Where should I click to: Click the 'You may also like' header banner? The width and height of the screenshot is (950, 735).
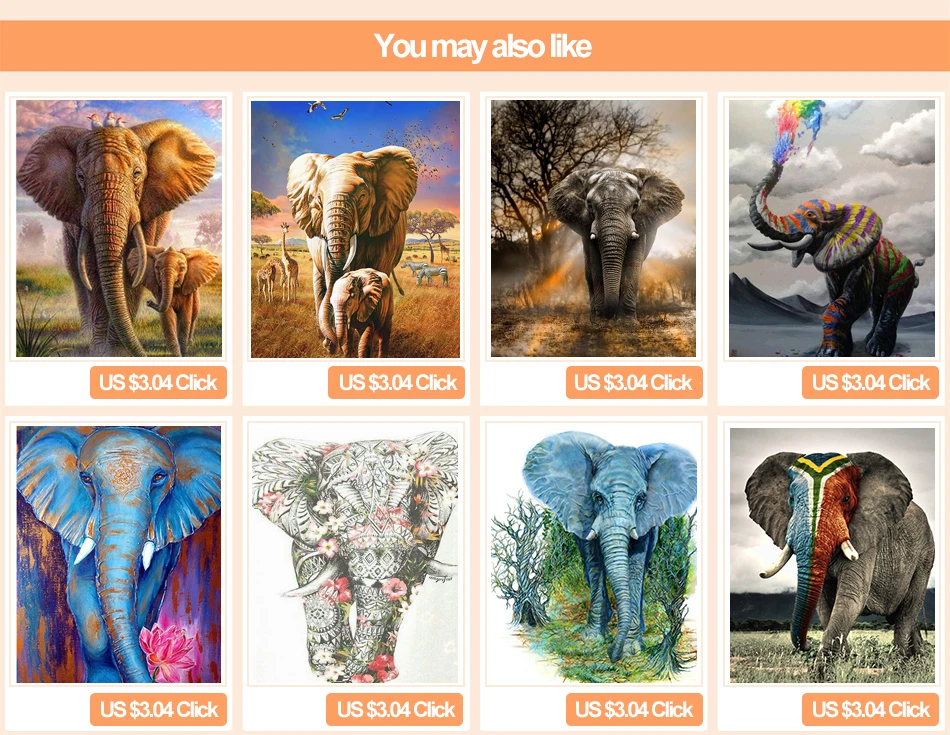coord(475,46)
